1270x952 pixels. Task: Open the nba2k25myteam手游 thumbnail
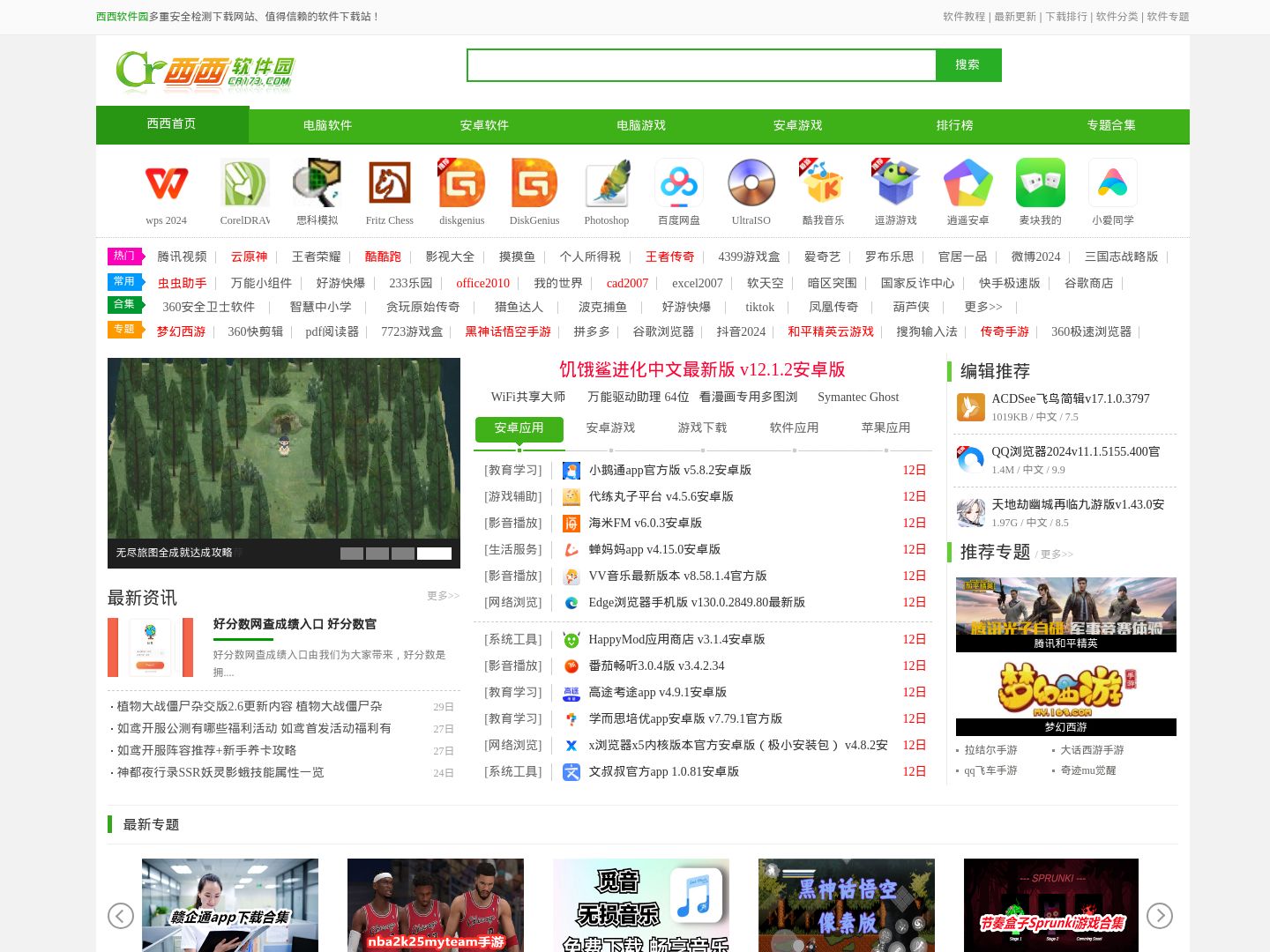pyautogui.click(x=436, y=905)
